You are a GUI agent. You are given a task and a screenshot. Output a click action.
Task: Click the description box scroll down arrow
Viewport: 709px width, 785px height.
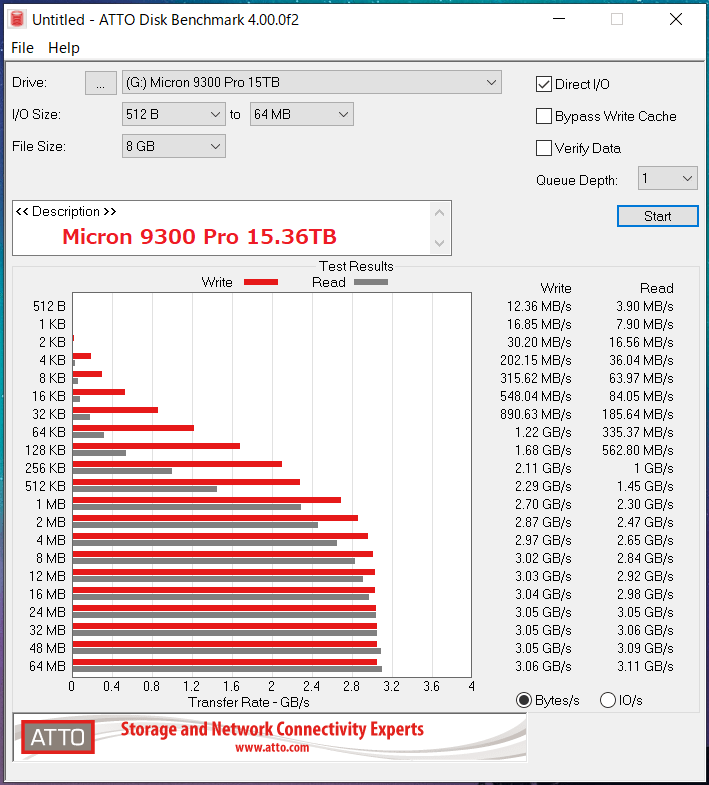click(440, 243)
